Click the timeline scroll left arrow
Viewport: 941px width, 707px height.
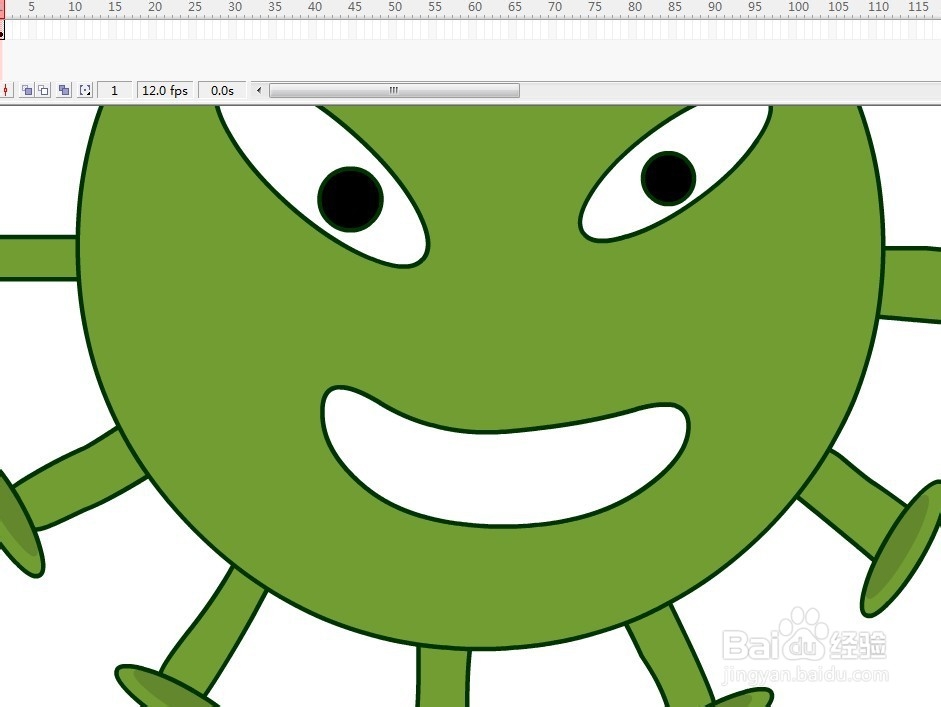259,91
